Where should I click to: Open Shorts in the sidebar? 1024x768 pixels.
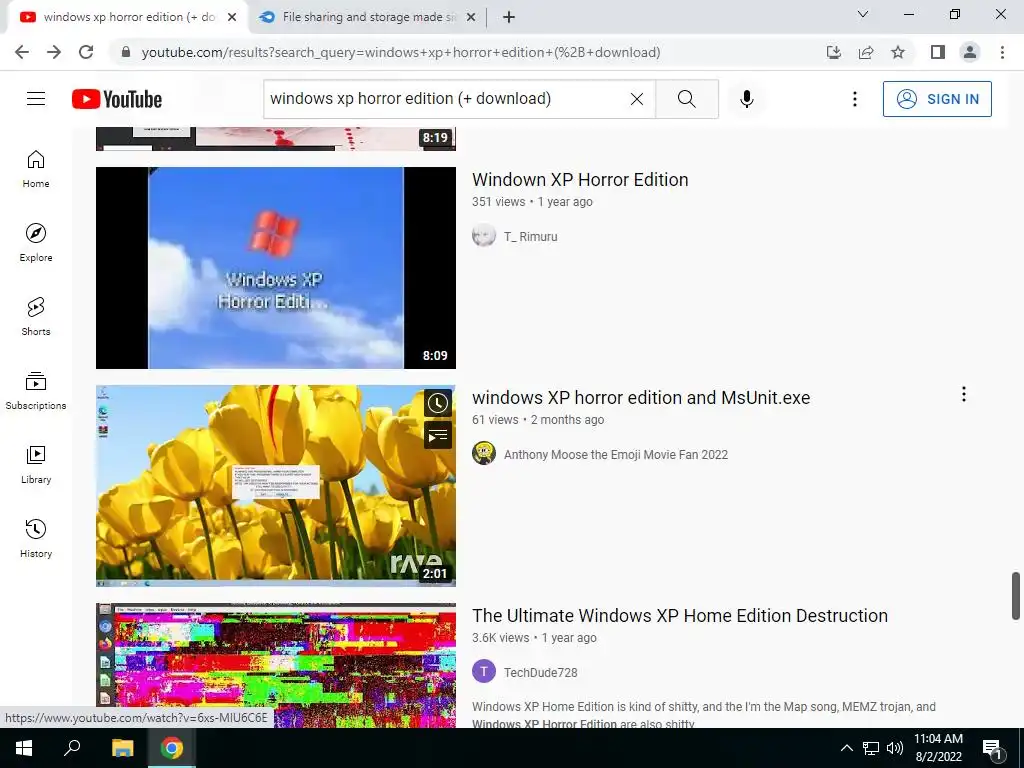(36, 316)
